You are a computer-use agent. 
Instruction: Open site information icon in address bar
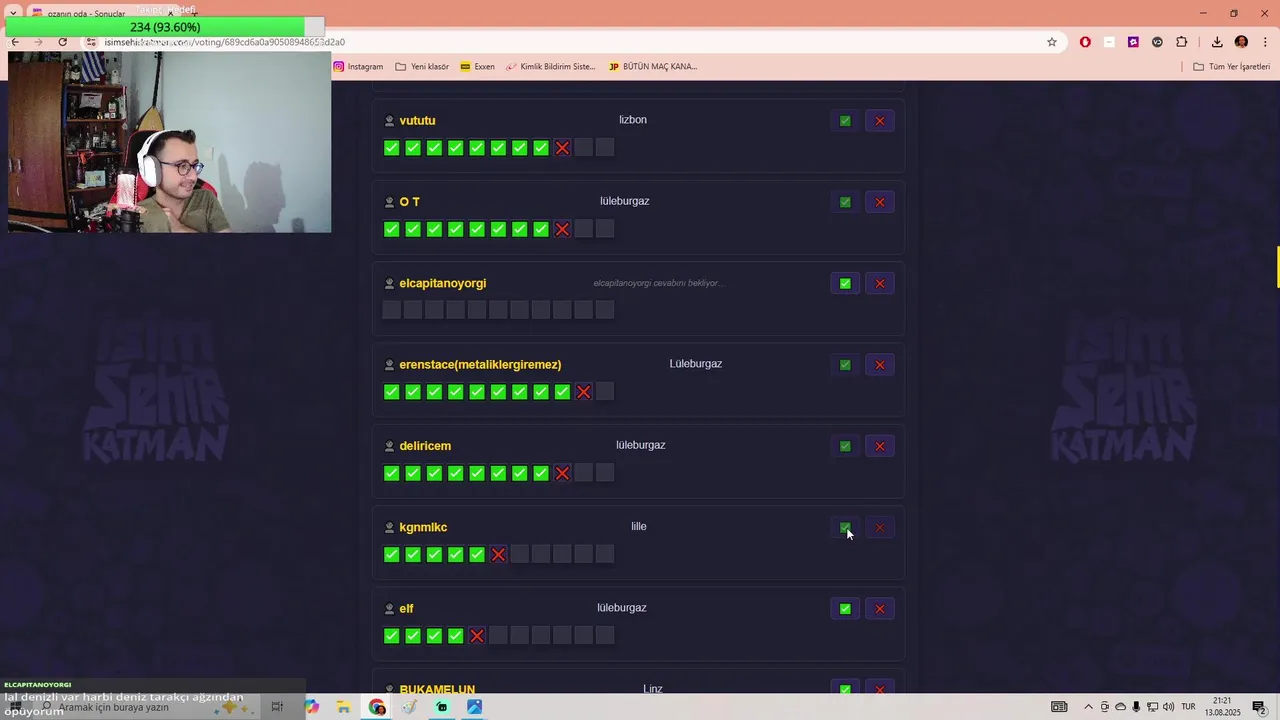(x=91, y=42)
